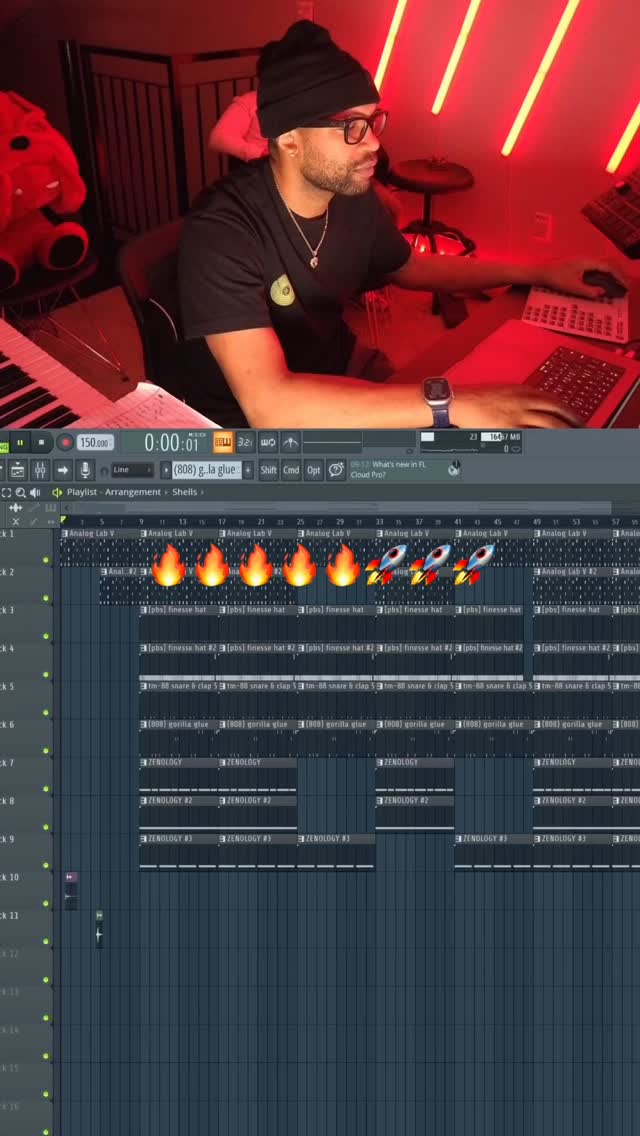Open What's new in FL Cloud Pro news
This screenshot has height=1136, width=640.
click(x=399, y=469)
